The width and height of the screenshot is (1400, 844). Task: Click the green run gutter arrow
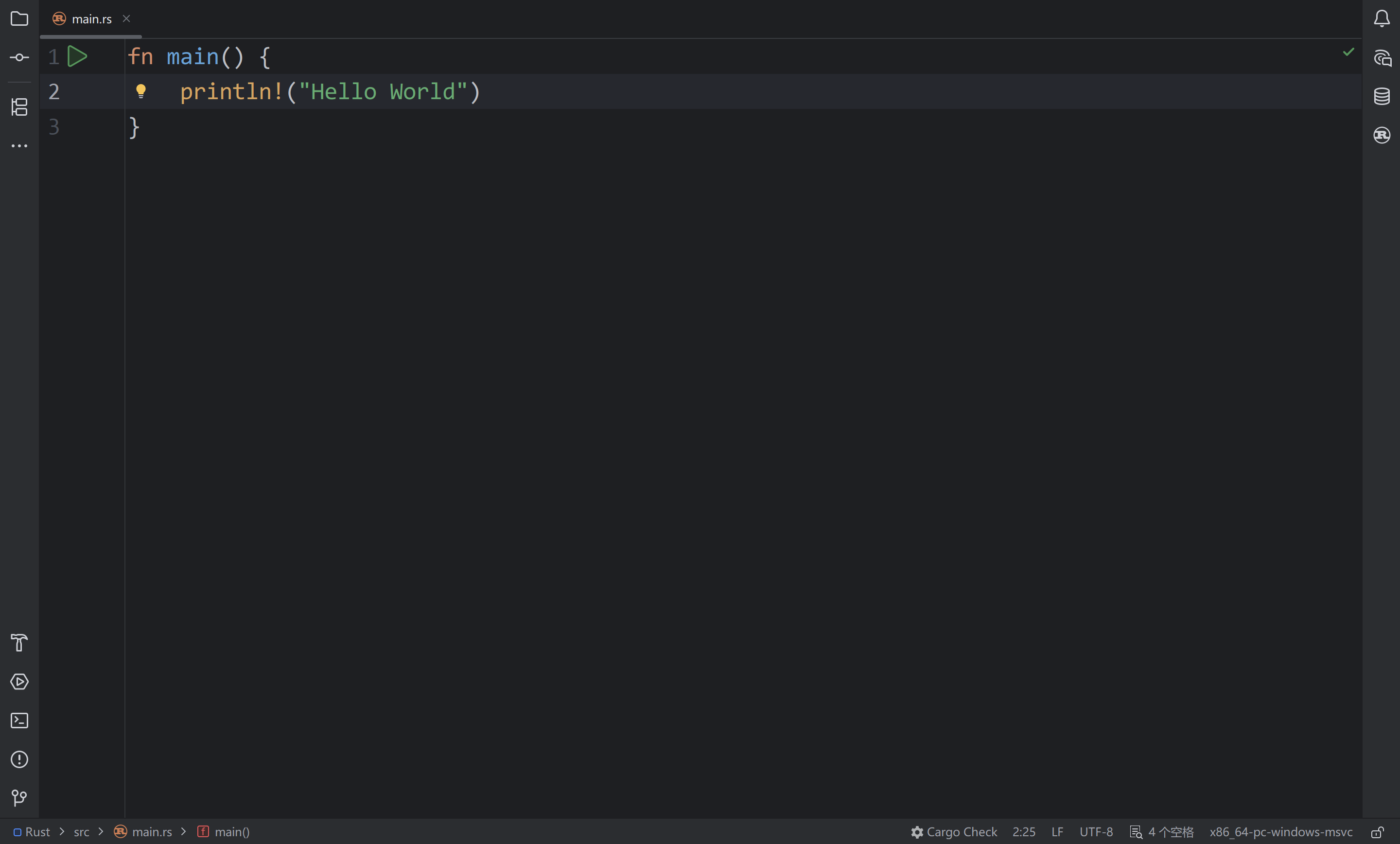tap(77, 56)
